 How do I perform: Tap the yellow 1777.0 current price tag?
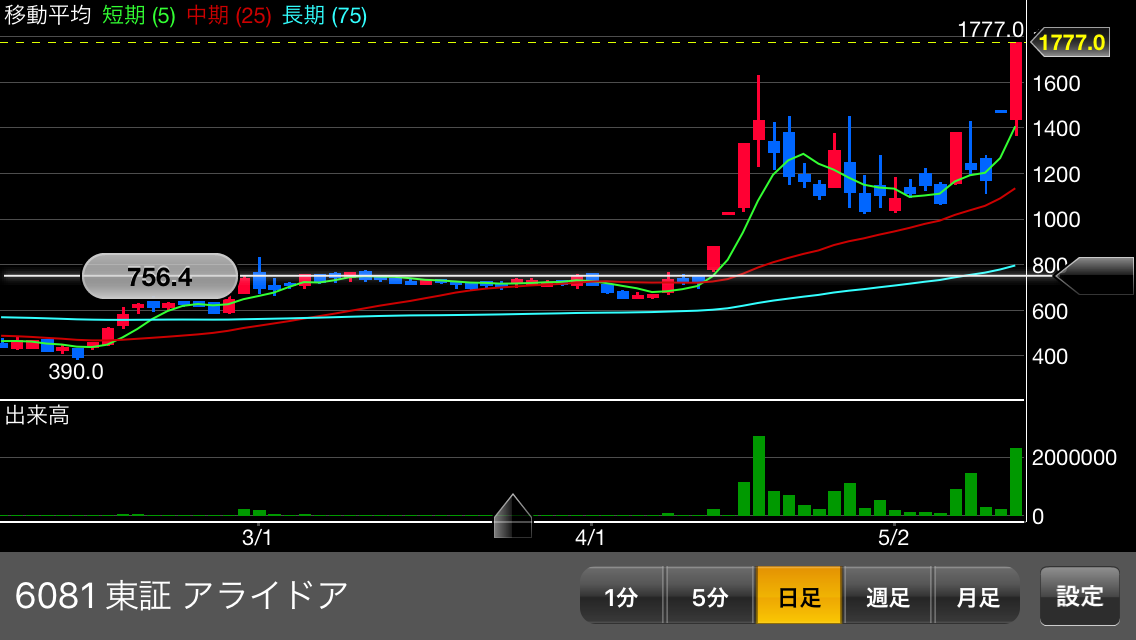[1071, 42]
